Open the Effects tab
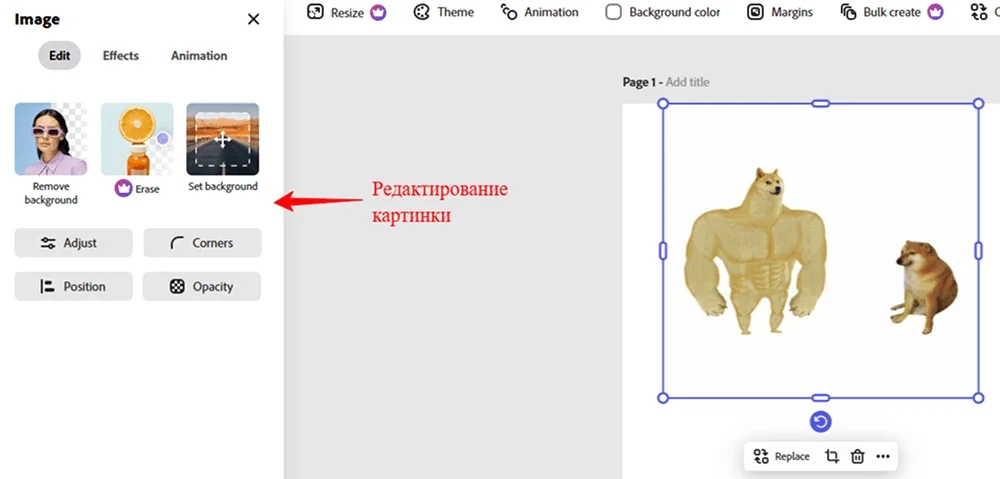 click(x=121, y=55)
